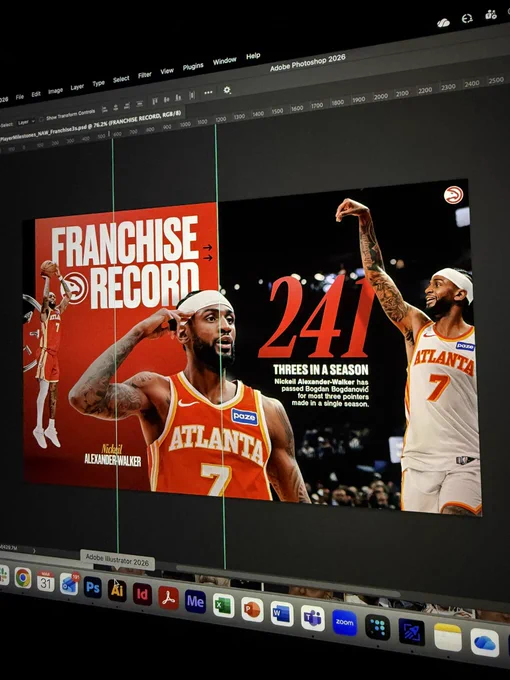510x680 pixels.
Task: Open the Auto-Select Layer dropdown
Action: click(x=26, y=122)
